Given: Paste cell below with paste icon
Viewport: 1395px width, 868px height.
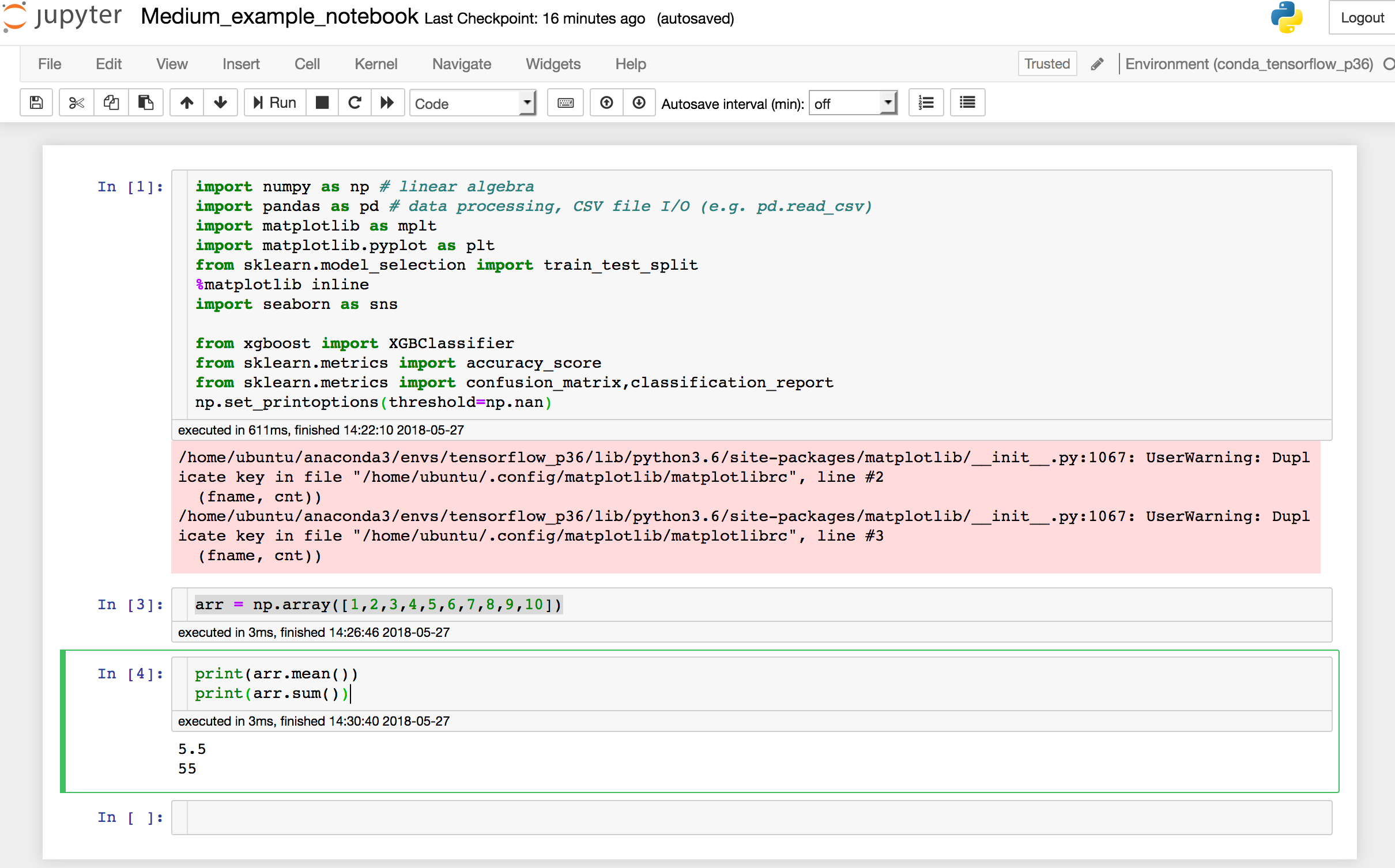Looking at the screenshot, I should coord(145,102).
